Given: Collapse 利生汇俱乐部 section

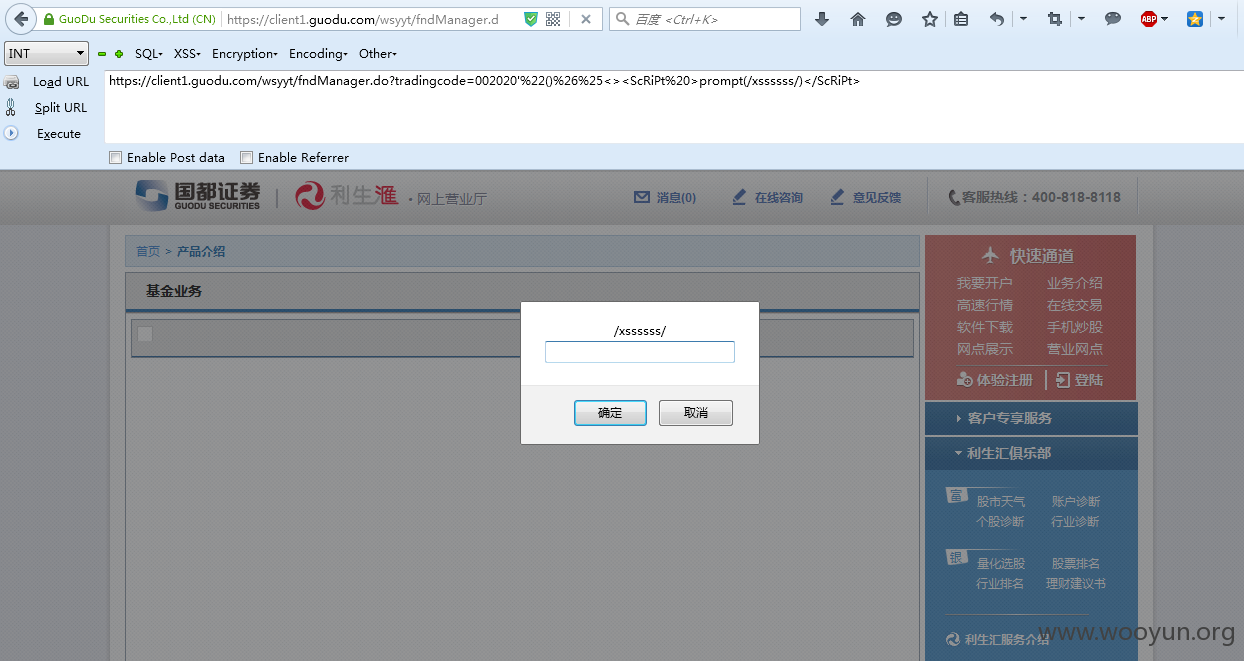Looking at the screenshot, I should point(1031,453).
